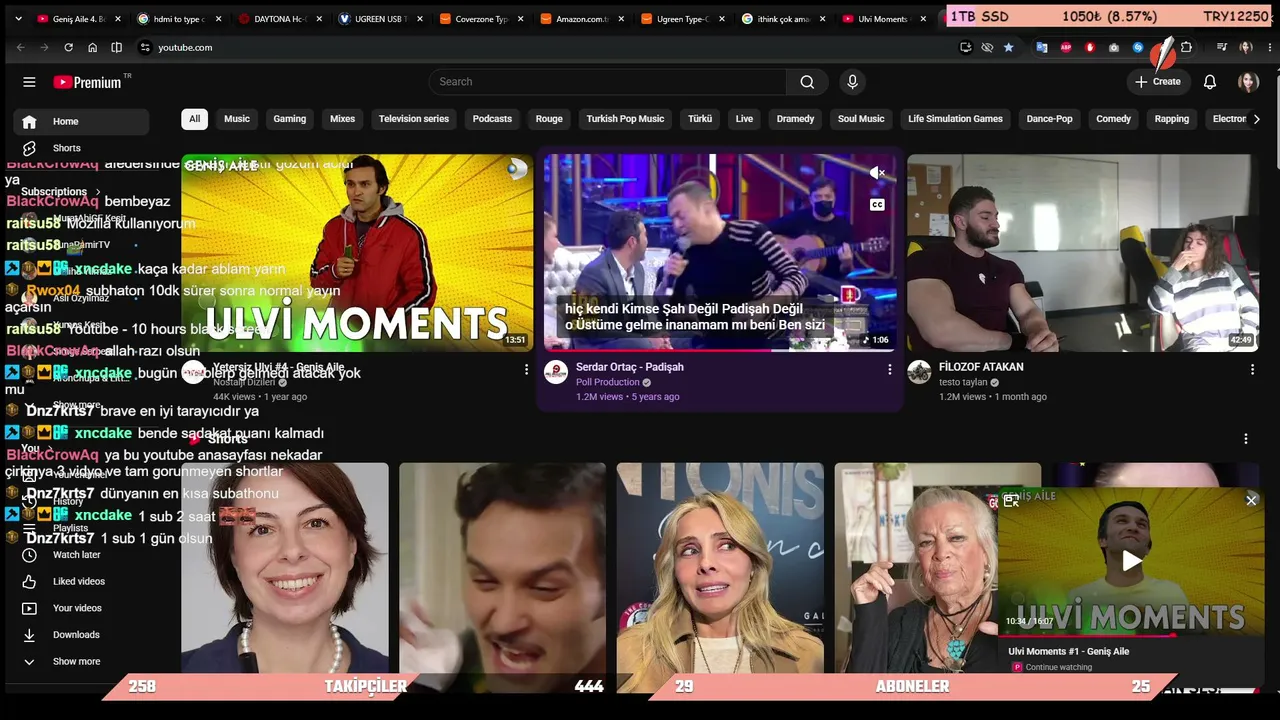Filter the feed by Rouge
The width and height of the screenshot is (1280, 720).
(549, 119)
